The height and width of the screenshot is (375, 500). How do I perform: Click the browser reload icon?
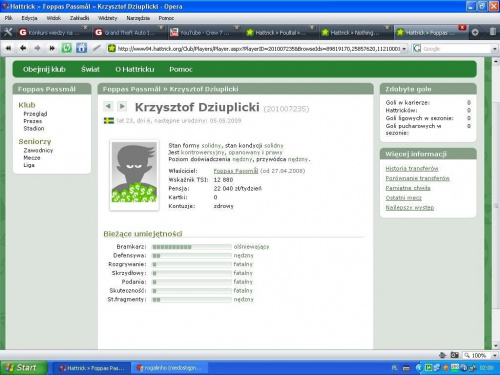click(x=67, y=48)
